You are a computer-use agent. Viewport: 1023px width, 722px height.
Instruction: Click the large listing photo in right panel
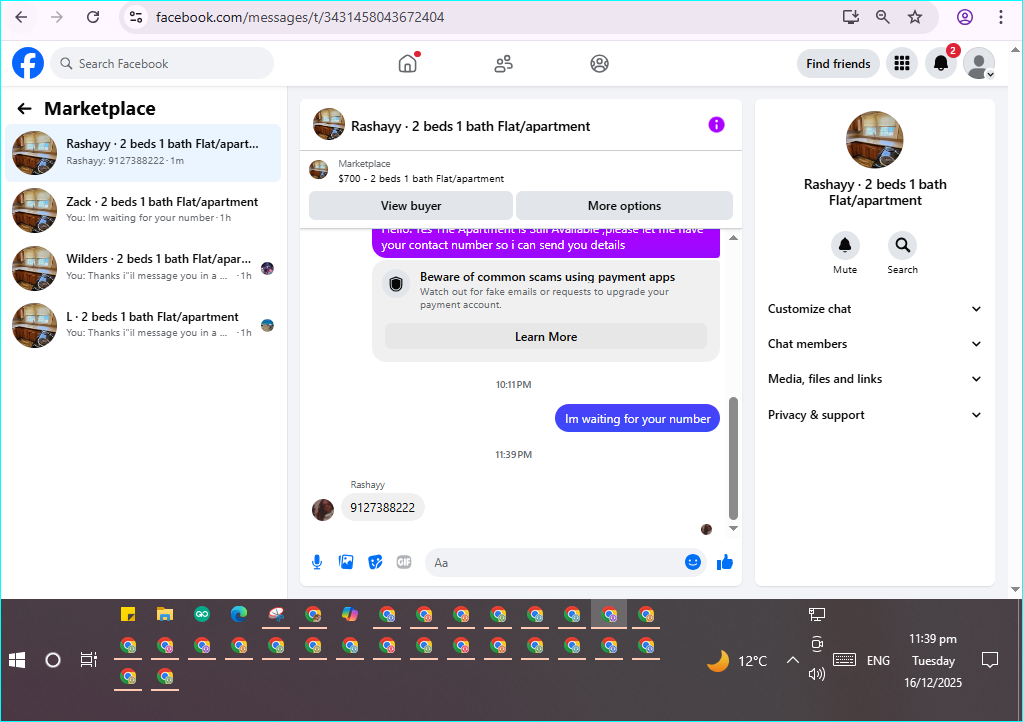(x=875, y=140)
